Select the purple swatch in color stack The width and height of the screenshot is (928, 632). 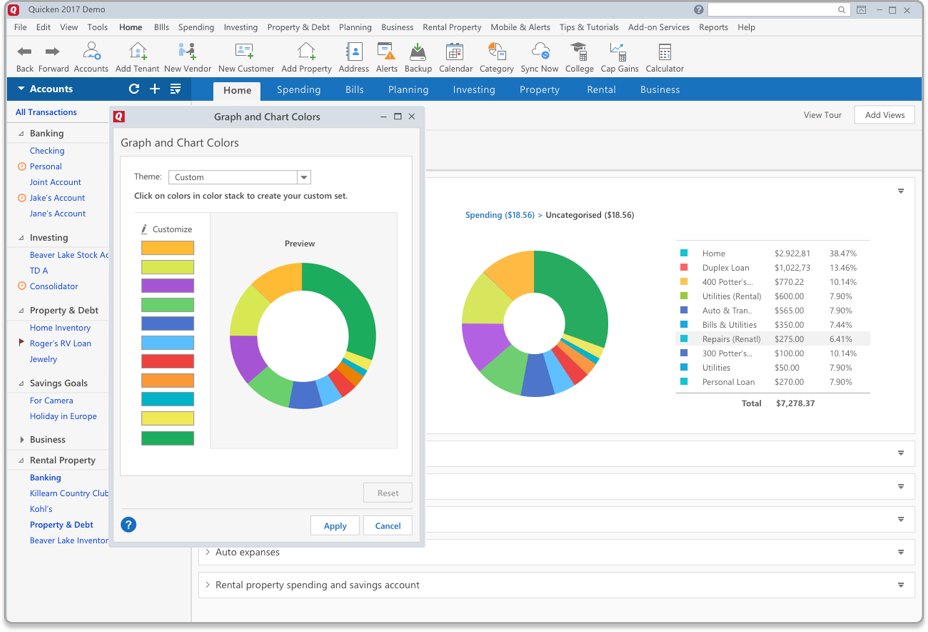(167, 286)
